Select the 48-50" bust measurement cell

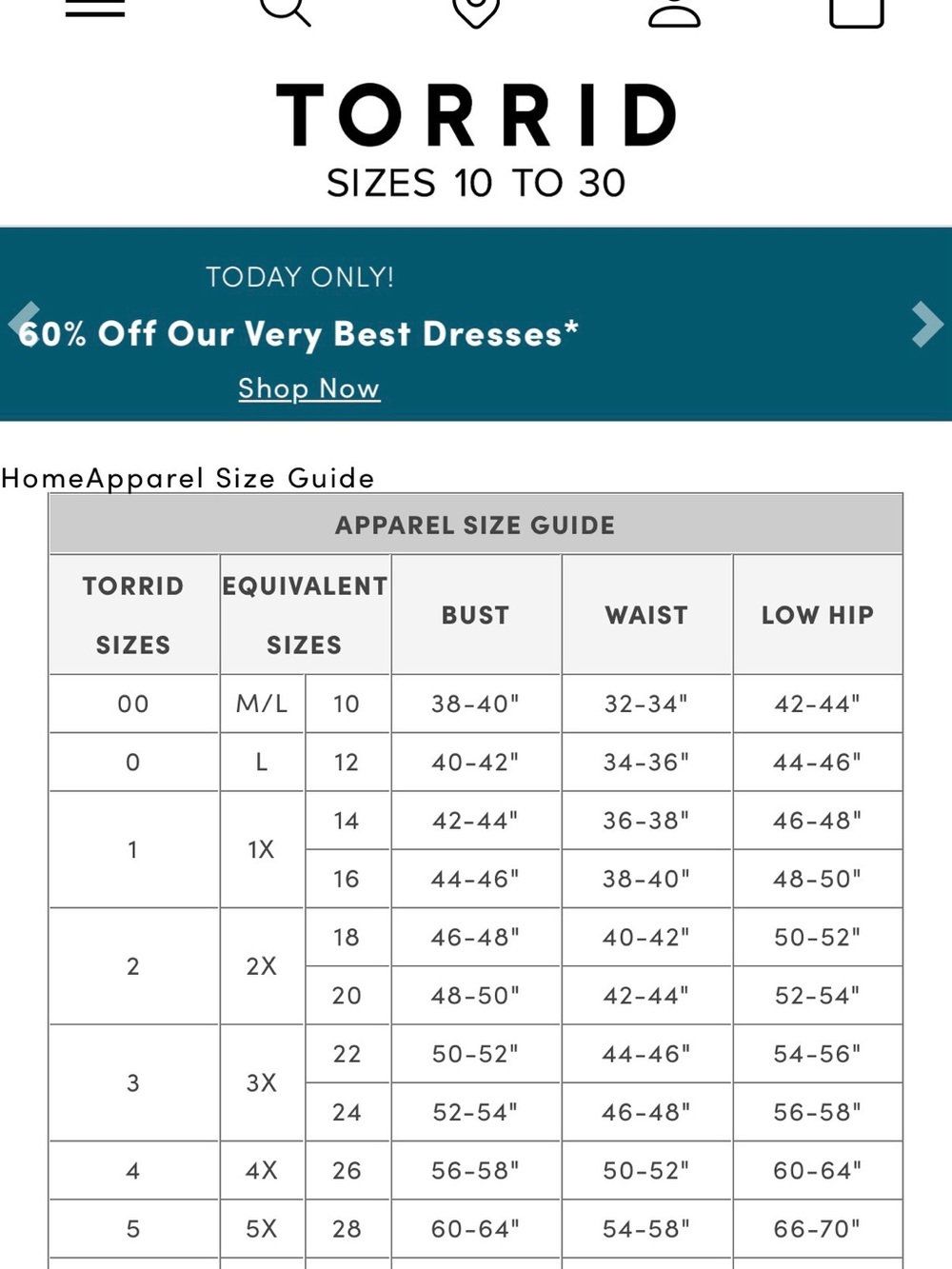point(475,996)
